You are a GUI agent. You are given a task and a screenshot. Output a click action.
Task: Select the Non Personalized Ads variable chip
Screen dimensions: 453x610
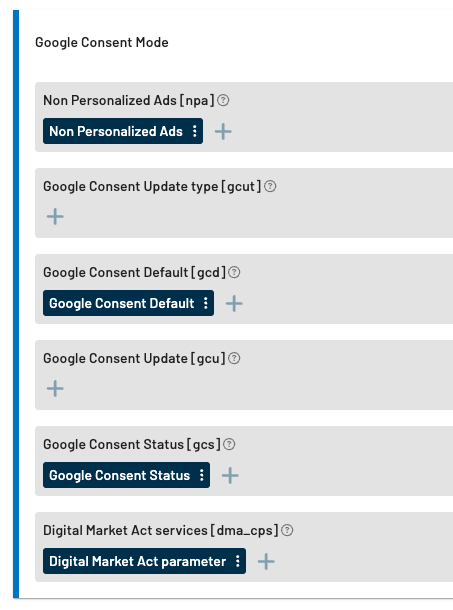point(116,131)
